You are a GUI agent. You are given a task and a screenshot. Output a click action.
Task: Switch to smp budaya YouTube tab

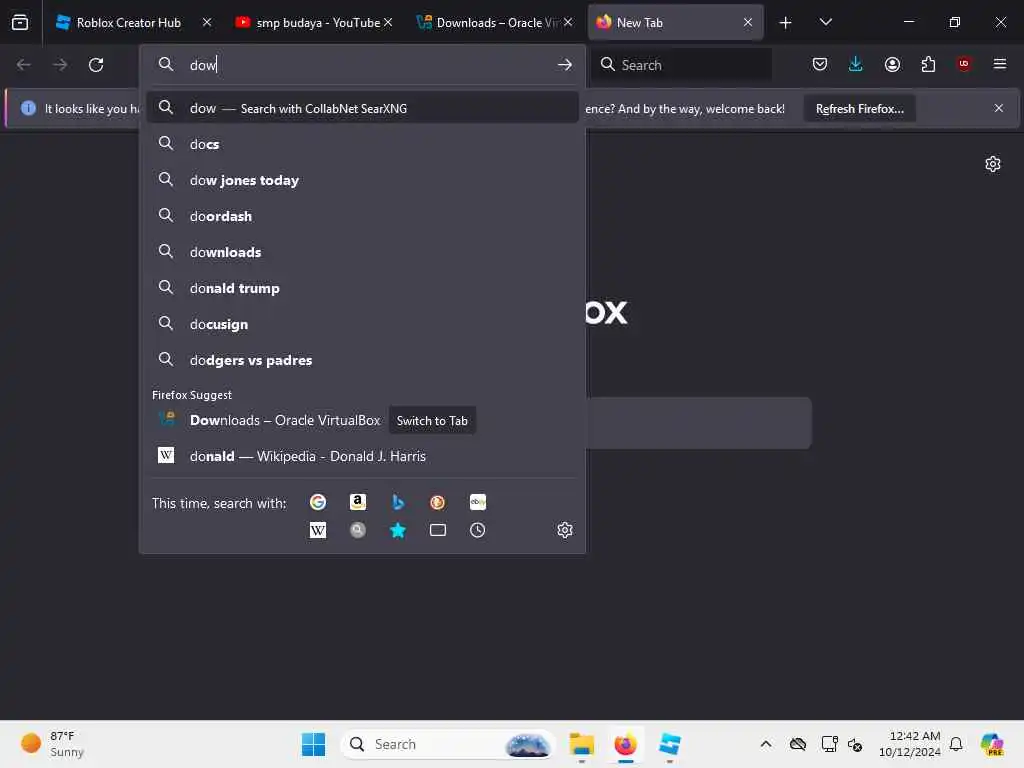tap(313, 22)
